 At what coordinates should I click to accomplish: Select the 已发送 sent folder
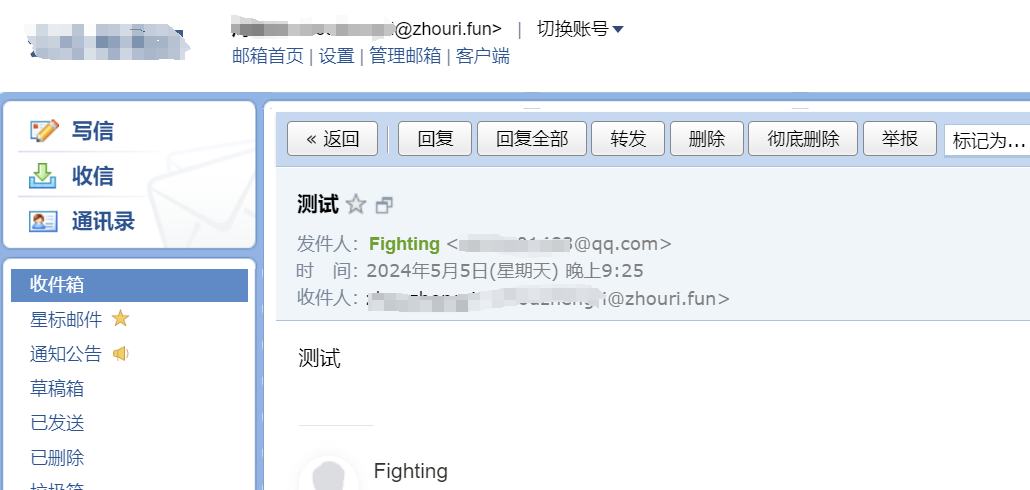(x=57, y=423)
